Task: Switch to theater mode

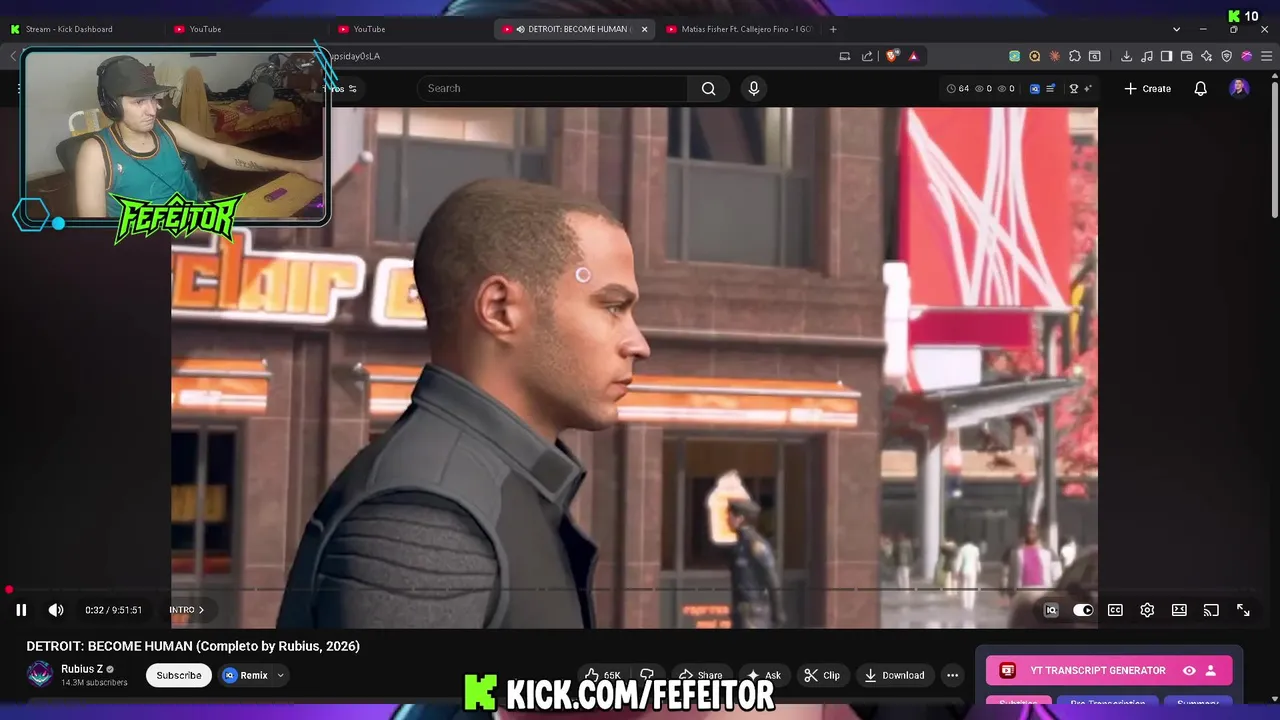Action: [x=1179, y=610]
